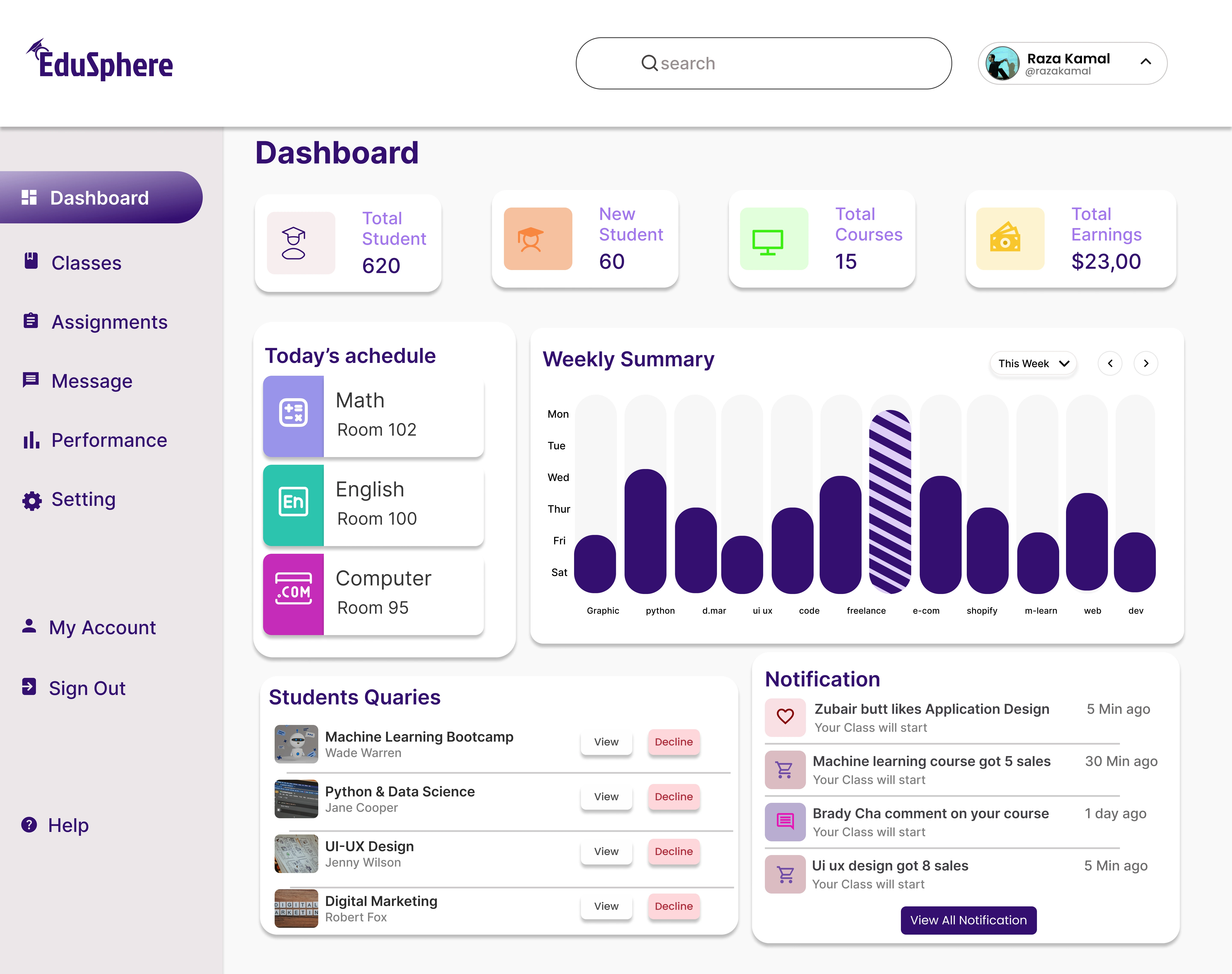The height and width of the screenshot is (974, 1232).
Task: Open the Assignments page
Action: pos(110,322)
